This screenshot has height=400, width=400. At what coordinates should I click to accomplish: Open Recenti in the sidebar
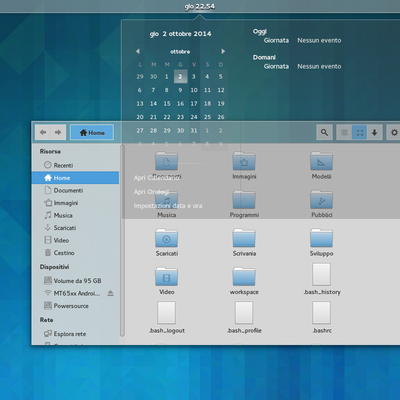(x=75, y=165)
